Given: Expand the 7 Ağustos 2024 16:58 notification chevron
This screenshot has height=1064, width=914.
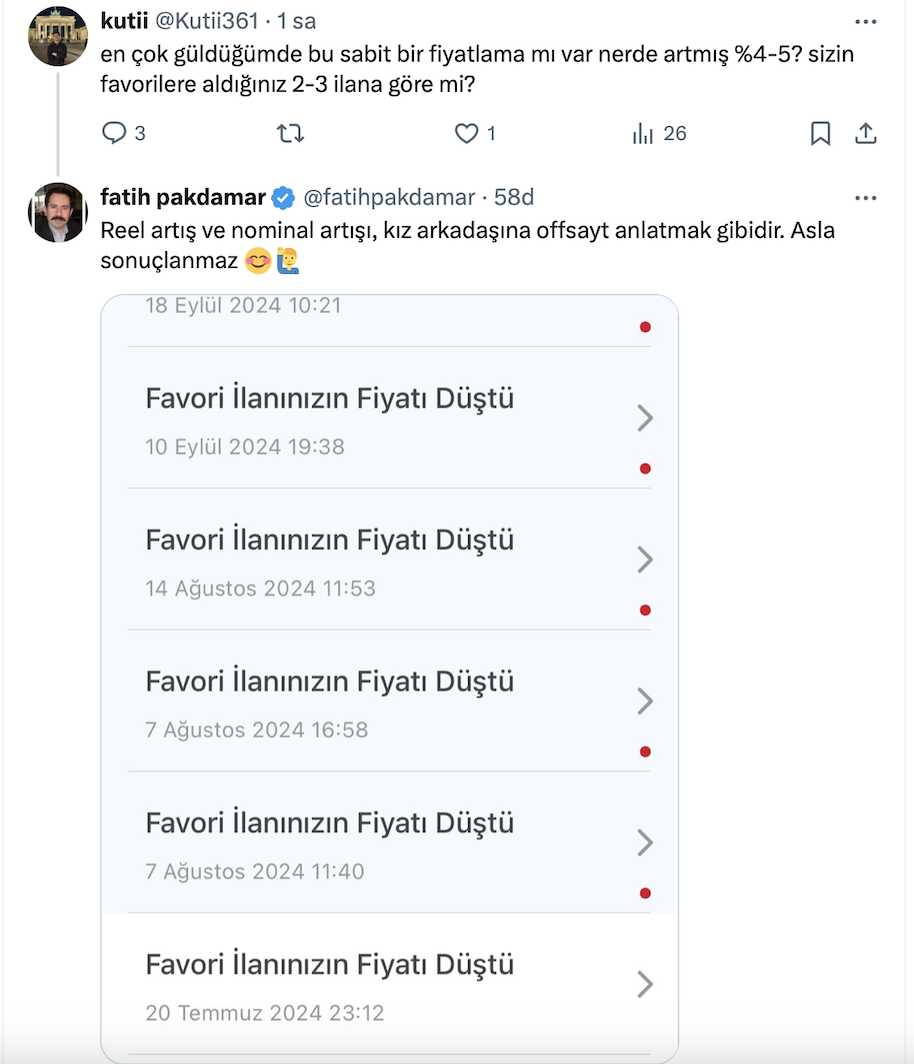Looking at the screenshot, I should click(x=645, y=701).
